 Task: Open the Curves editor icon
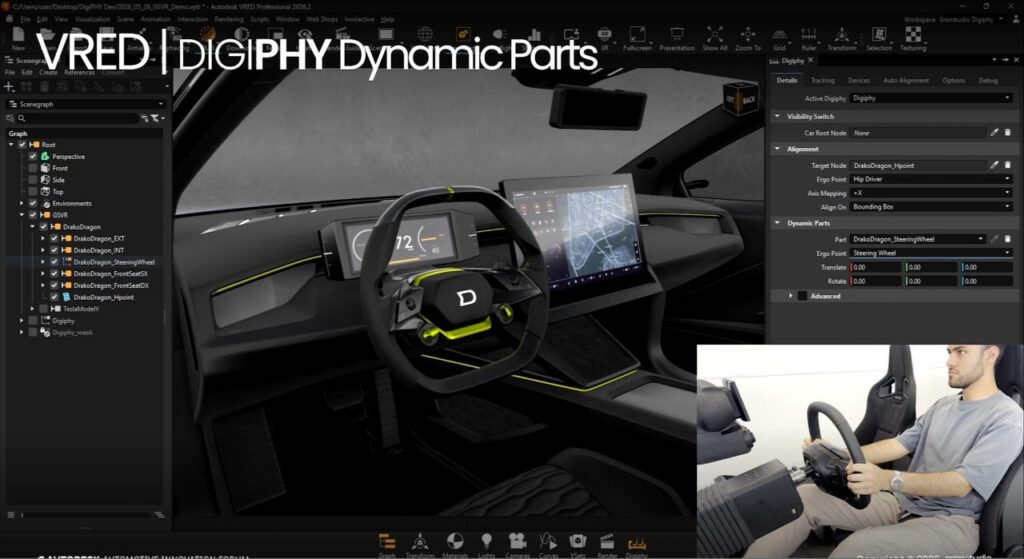tap(548, 542)
